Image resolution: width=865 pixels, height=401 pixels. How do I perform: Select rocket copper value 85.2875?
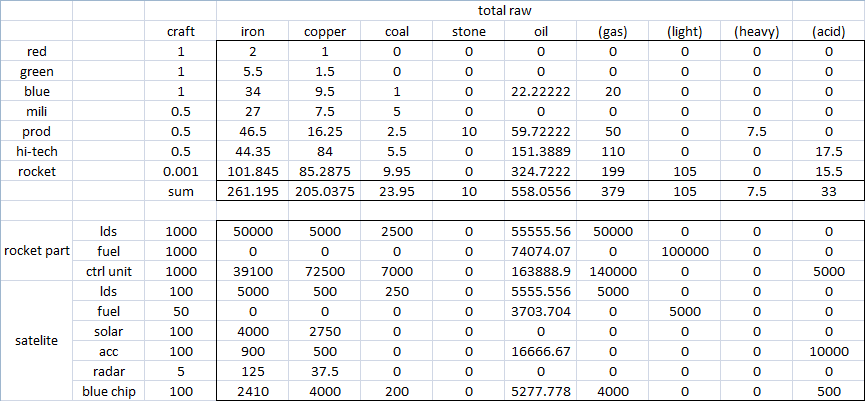pos(324,171)
